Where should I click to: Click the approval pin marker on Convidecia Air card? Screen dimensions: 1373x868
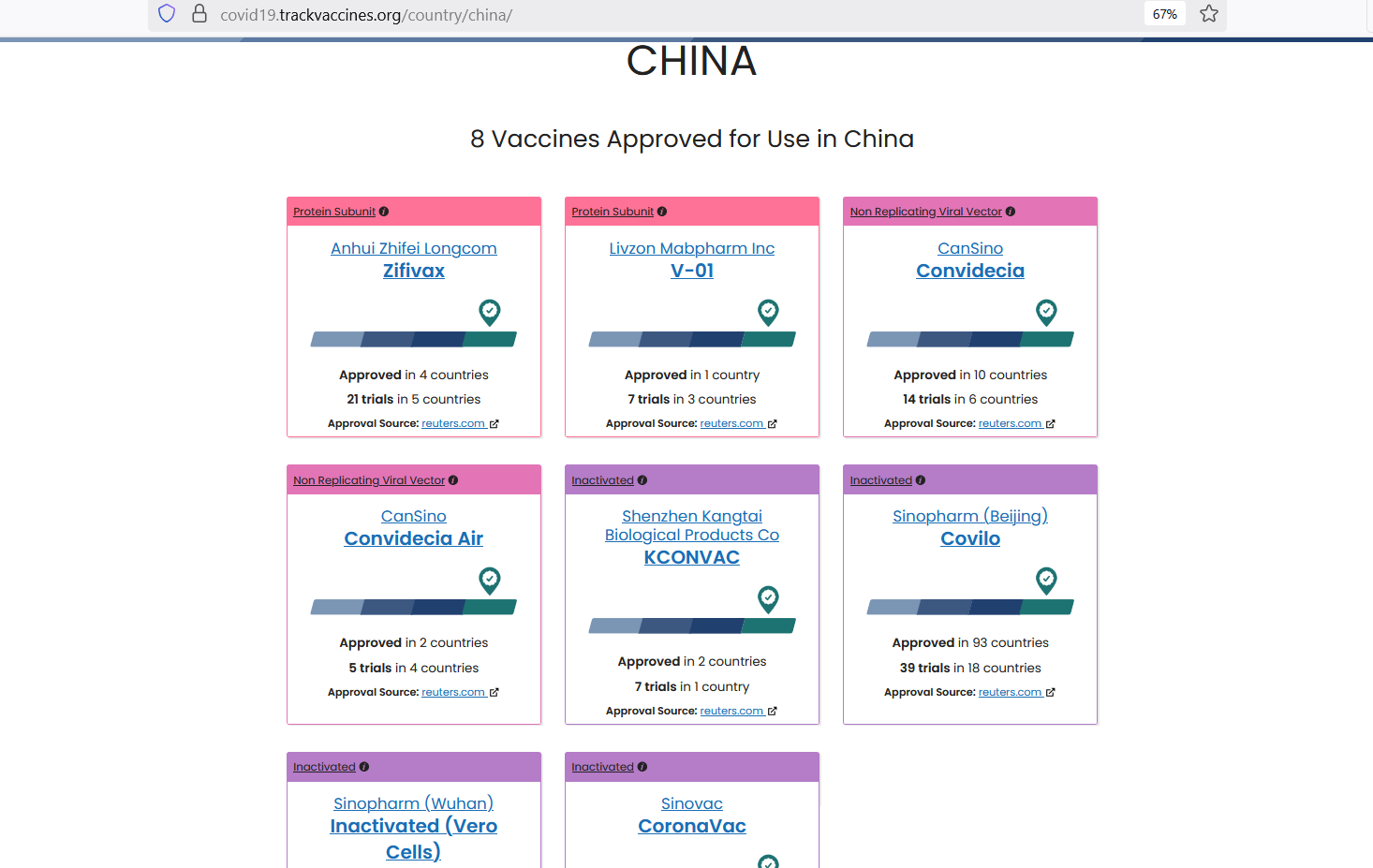[490, 581]
